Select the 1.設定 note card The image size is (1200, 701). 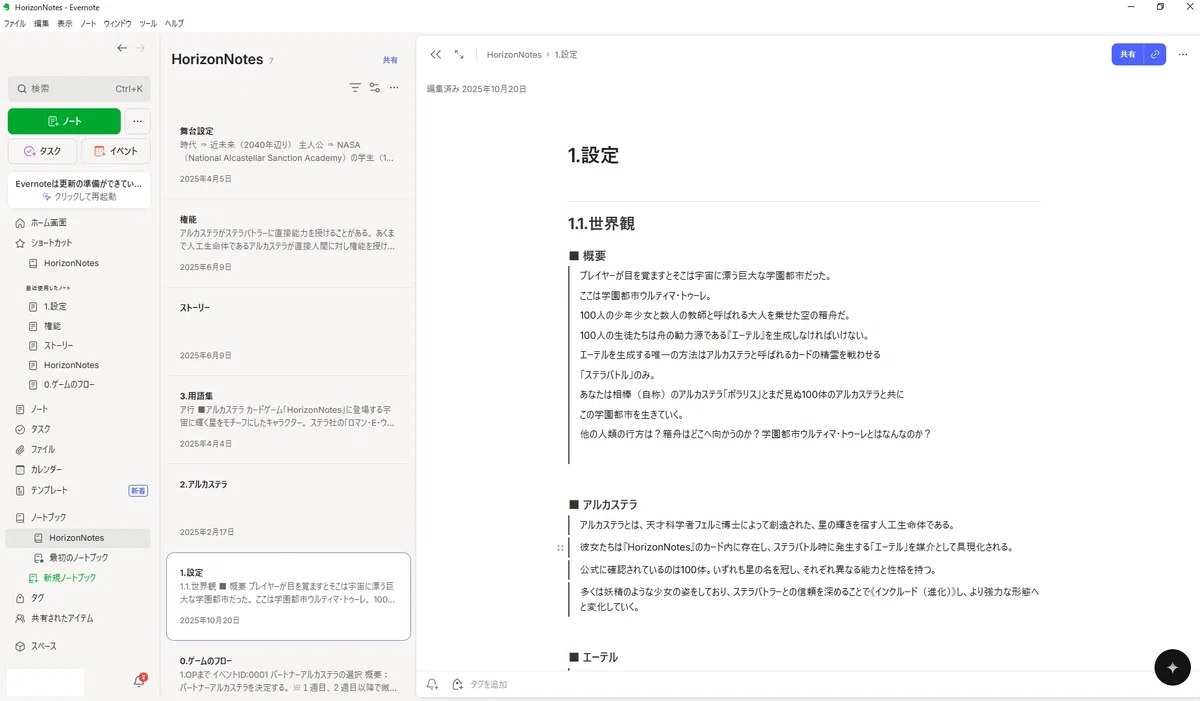pyautogui.click(x=288, y=596)
